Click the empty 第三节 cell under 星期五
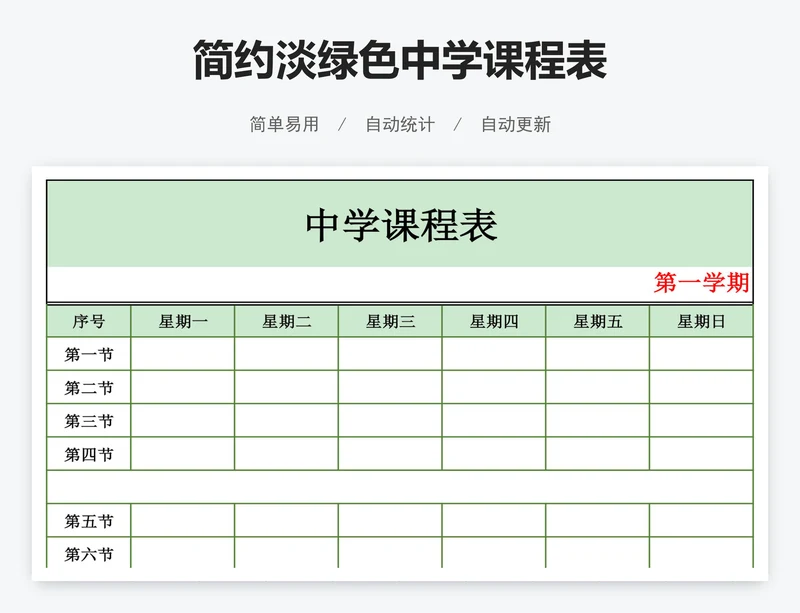 coord(597,420)
